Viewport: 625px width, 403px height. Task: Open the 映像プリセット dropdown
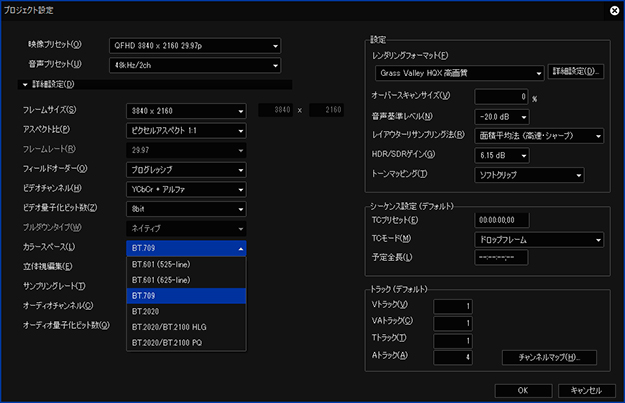coord(195,46)
